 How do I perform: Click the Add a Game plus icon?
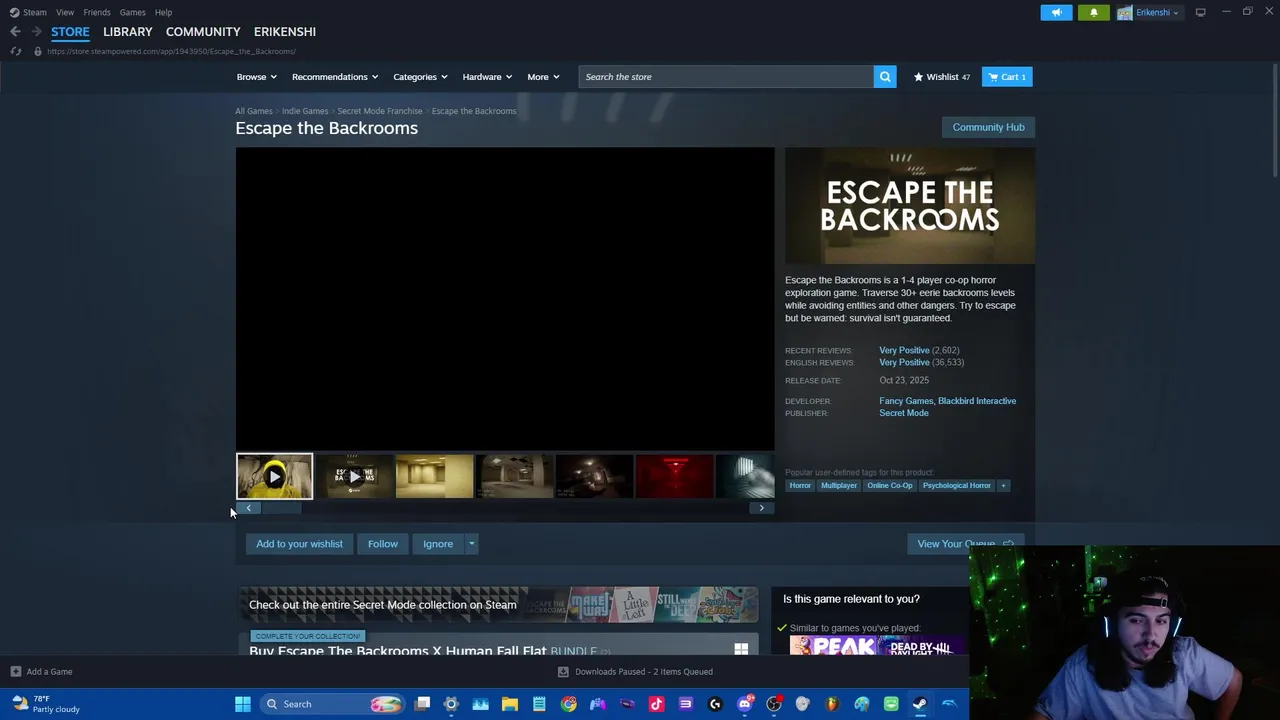pos(15,672)
